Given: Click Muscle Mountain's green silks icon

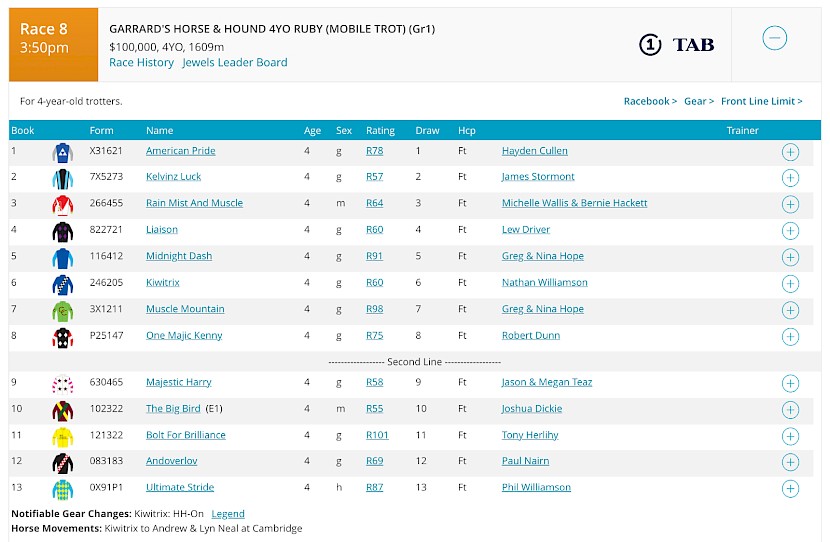Looking at the screenshot, I should coord(62,311).
